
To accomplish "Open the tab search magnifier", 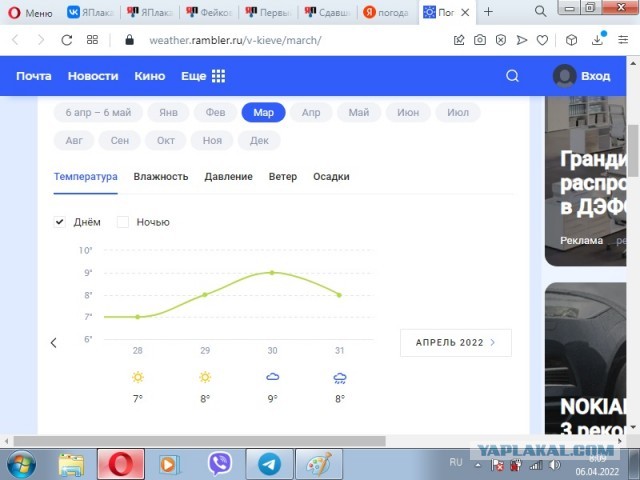I will pyautogui.click(x=540, y=11).
